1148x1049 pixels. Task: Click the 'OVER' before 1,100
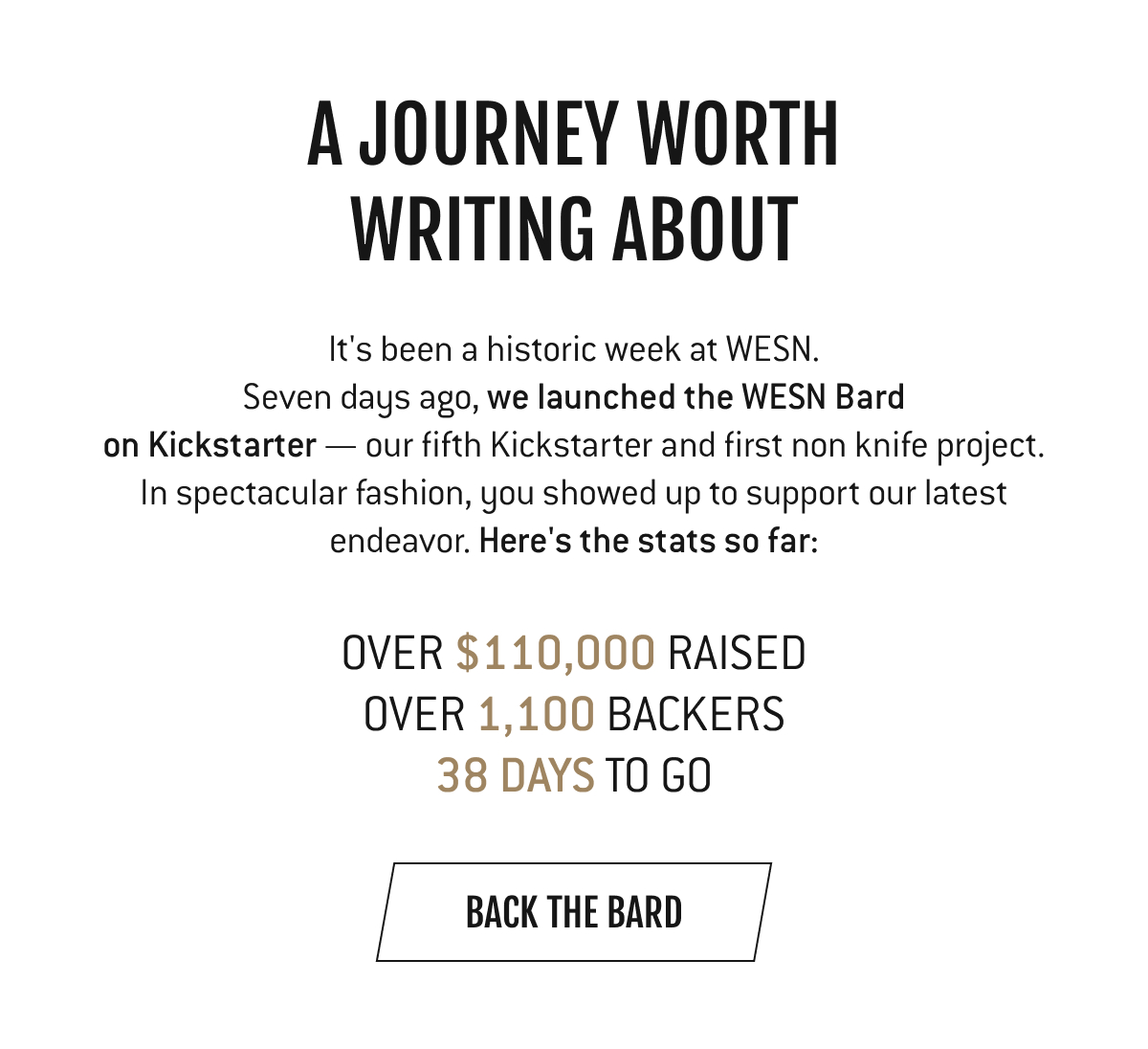[x=415, y=714]
